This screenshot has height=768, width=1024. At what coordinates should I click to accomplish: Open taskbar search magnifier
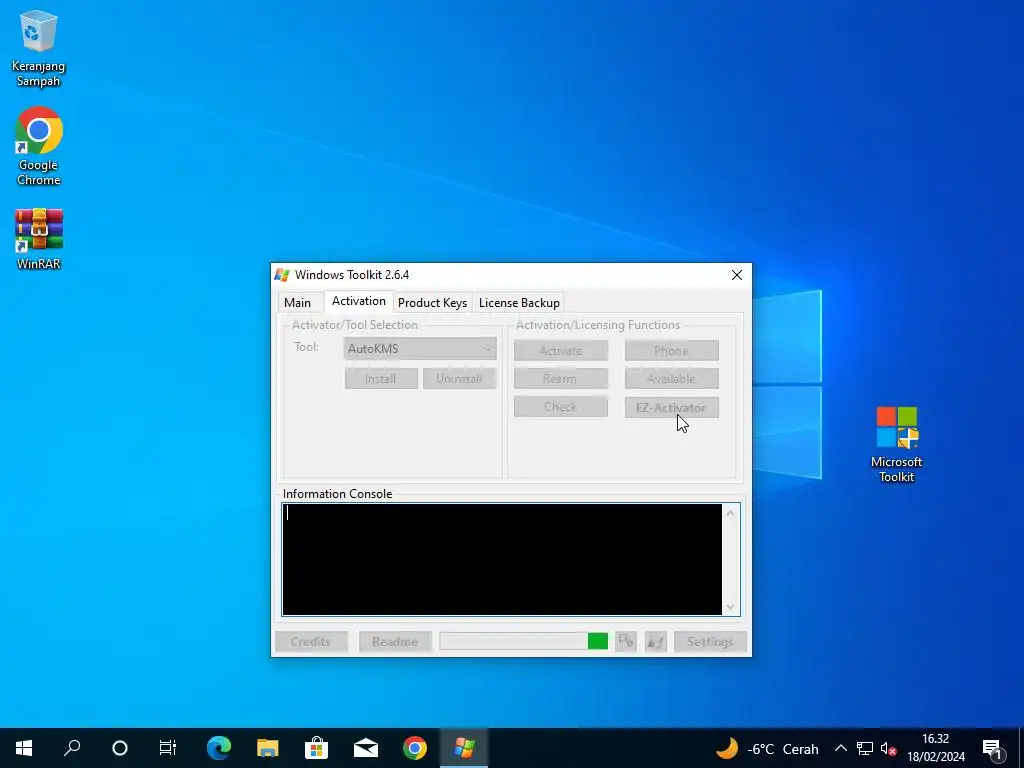pyautogui.click(x=72, y=748)
